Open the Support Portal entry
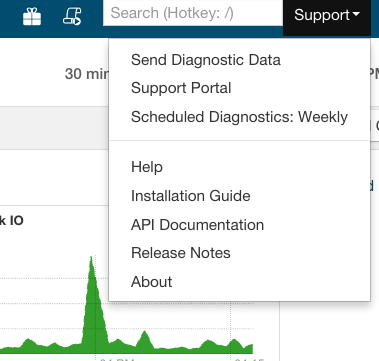The width and height of the screenshot is (379, 361). tap(181, 88)
